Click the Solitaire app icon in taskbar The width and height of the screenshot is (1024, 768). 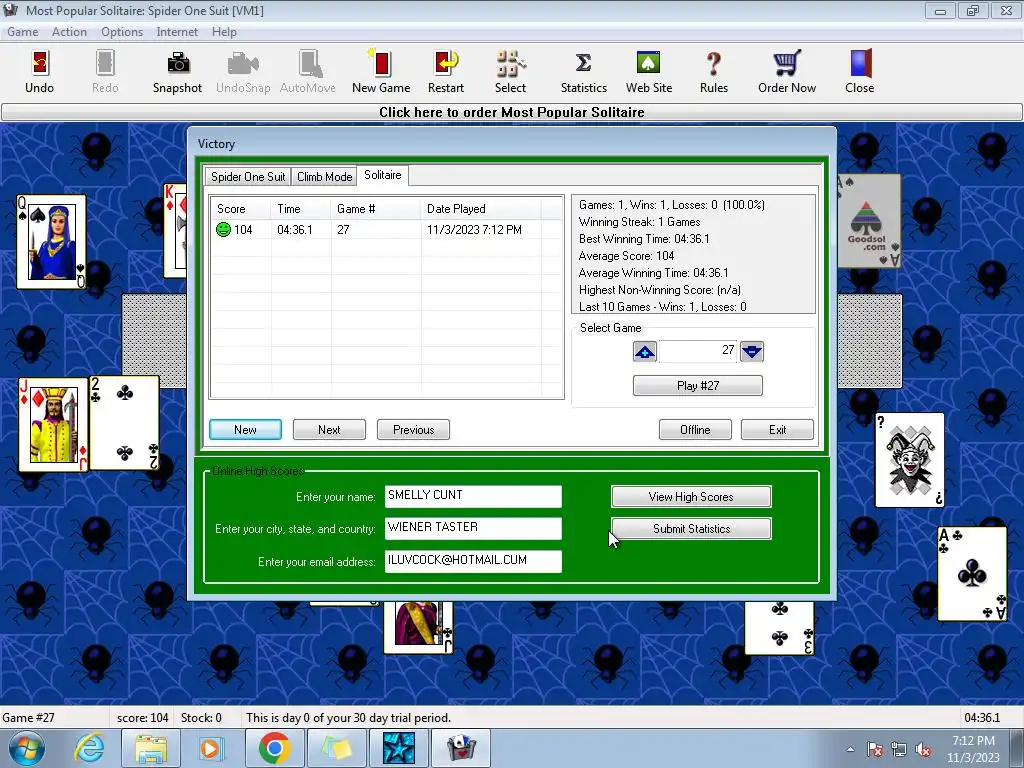tap(460, 748)
